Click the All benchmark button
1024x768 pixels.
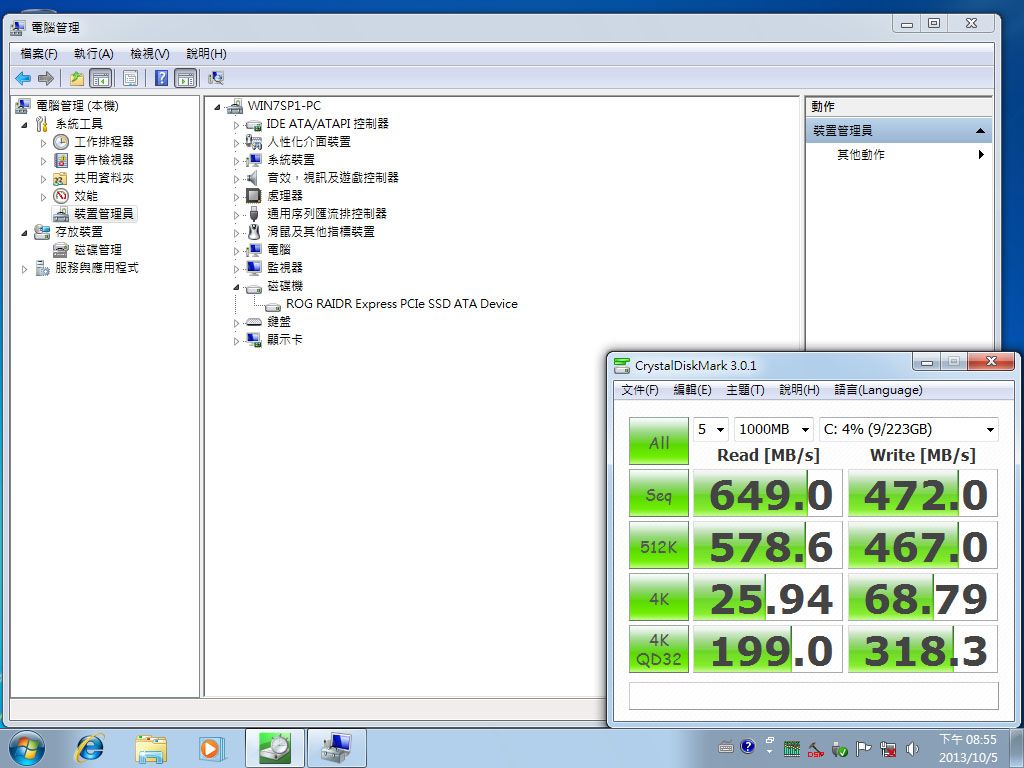click(658, 441)
